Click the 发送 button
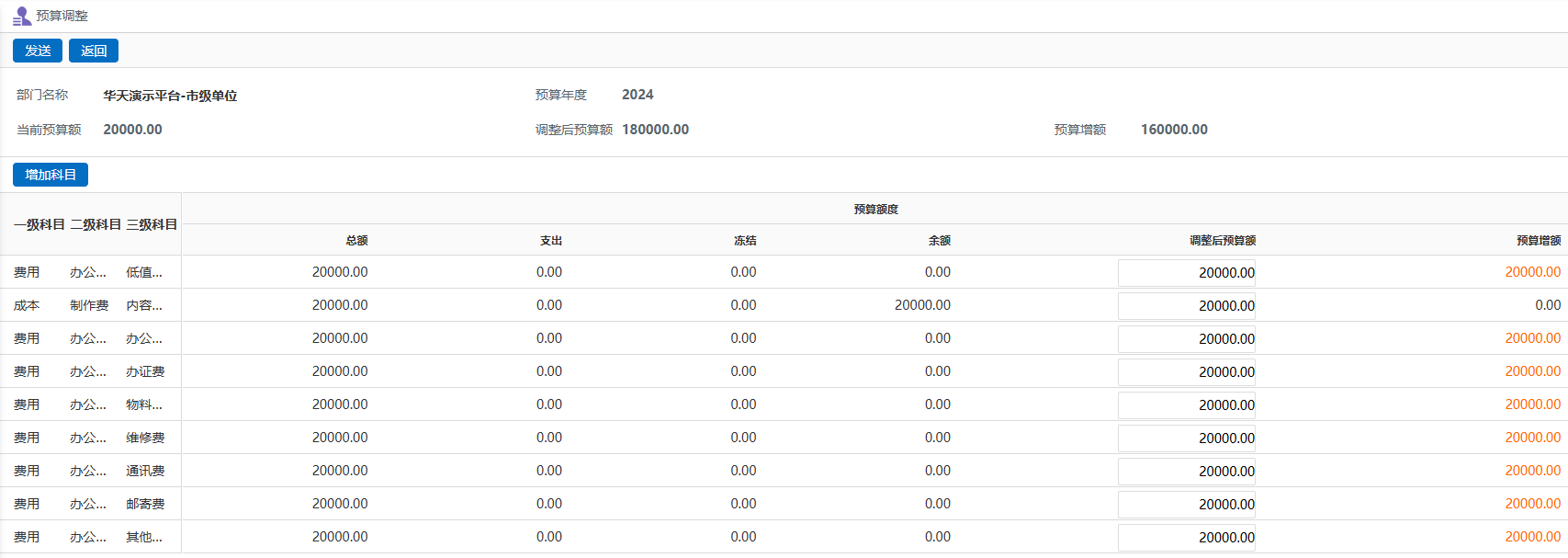 [x=38, y=51]
